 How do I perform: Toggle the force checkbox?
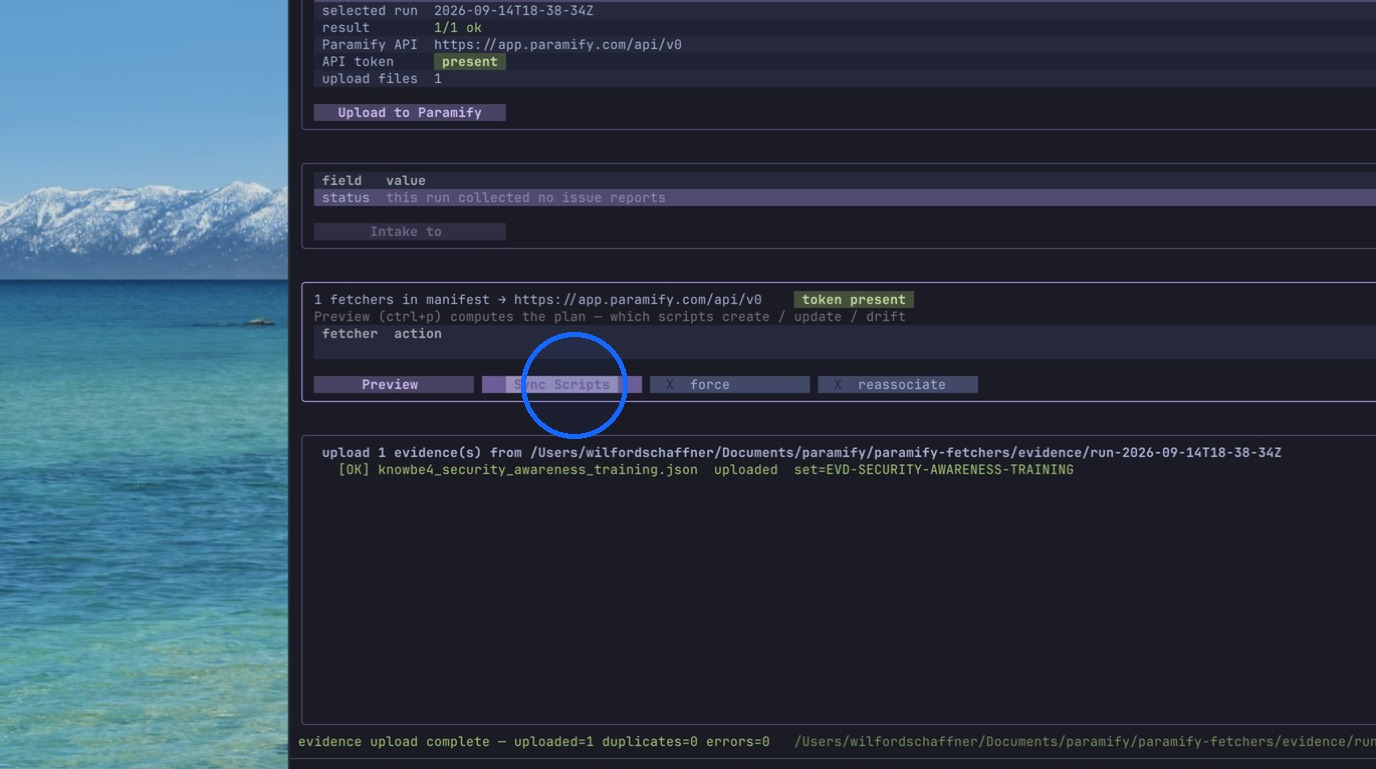[730, 385]
